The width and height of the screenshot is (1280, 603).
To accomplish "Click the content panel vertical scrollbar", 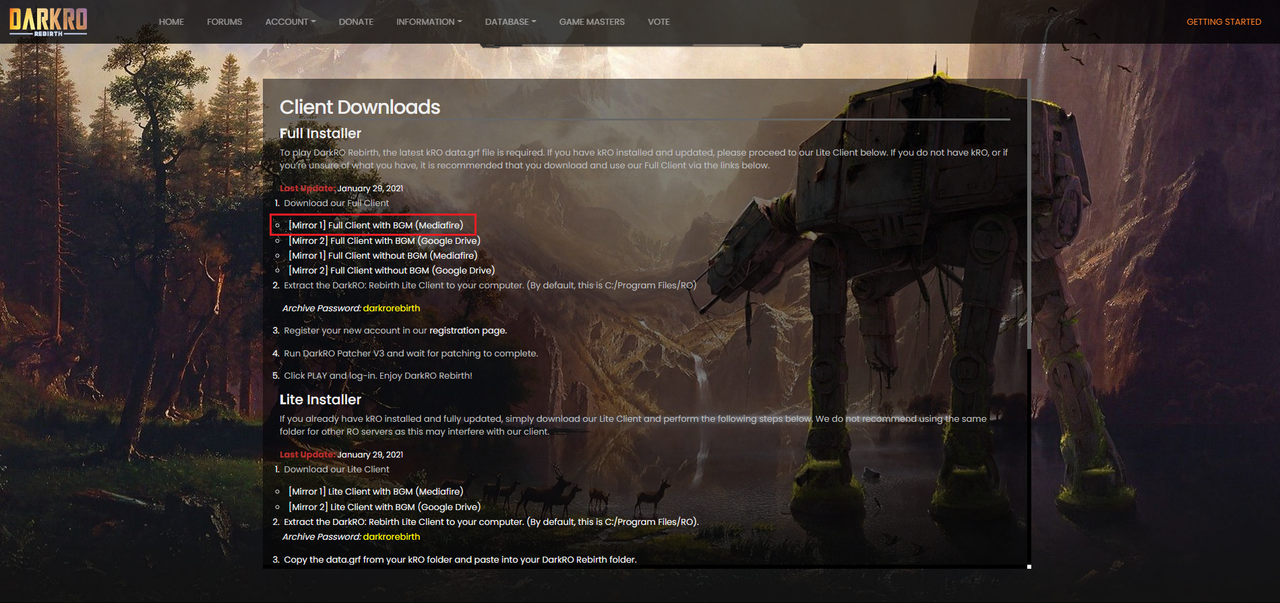I will tap(1029, 214).
